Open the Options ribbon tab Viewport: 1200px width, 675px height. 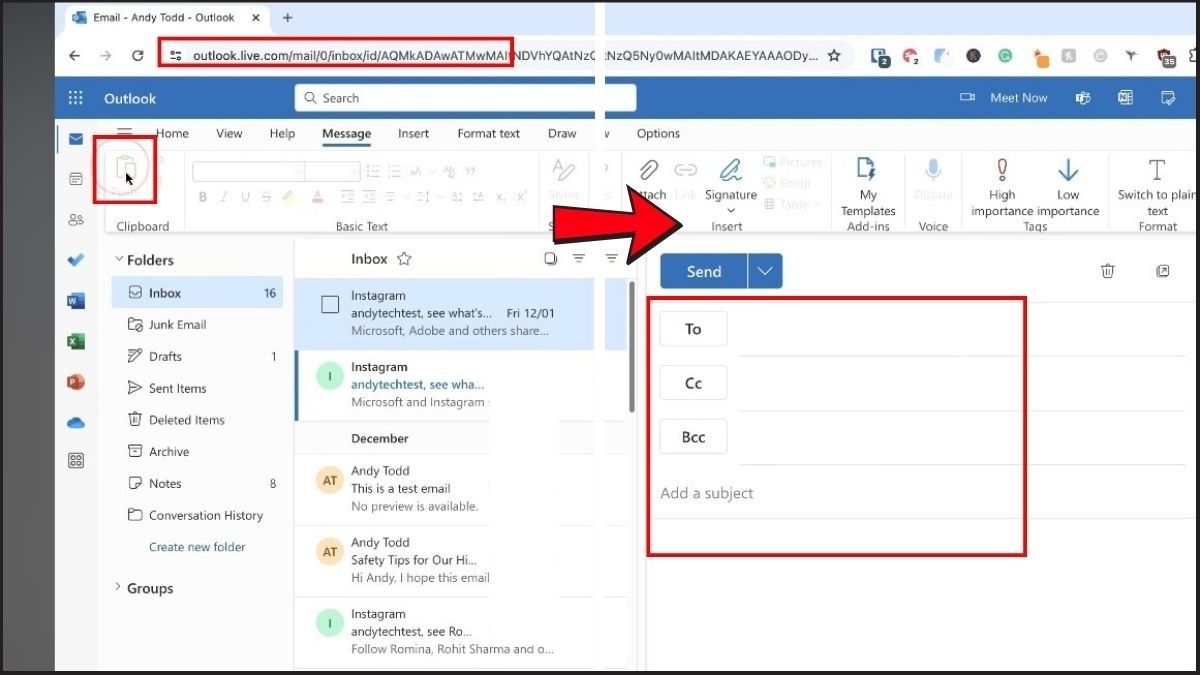[658, 133]
